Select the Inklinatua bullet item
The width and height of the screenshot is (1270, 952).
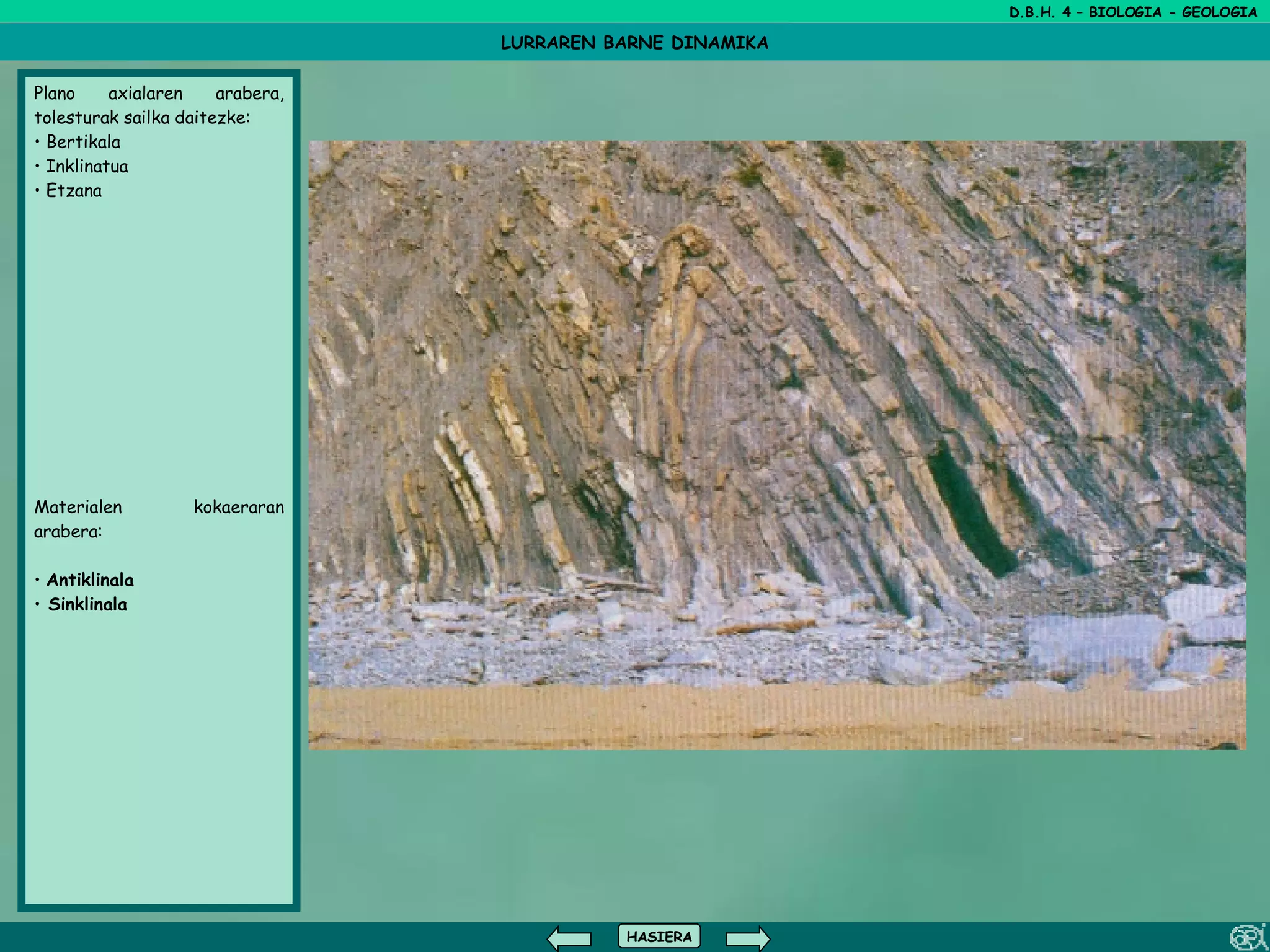coord(87,166)
